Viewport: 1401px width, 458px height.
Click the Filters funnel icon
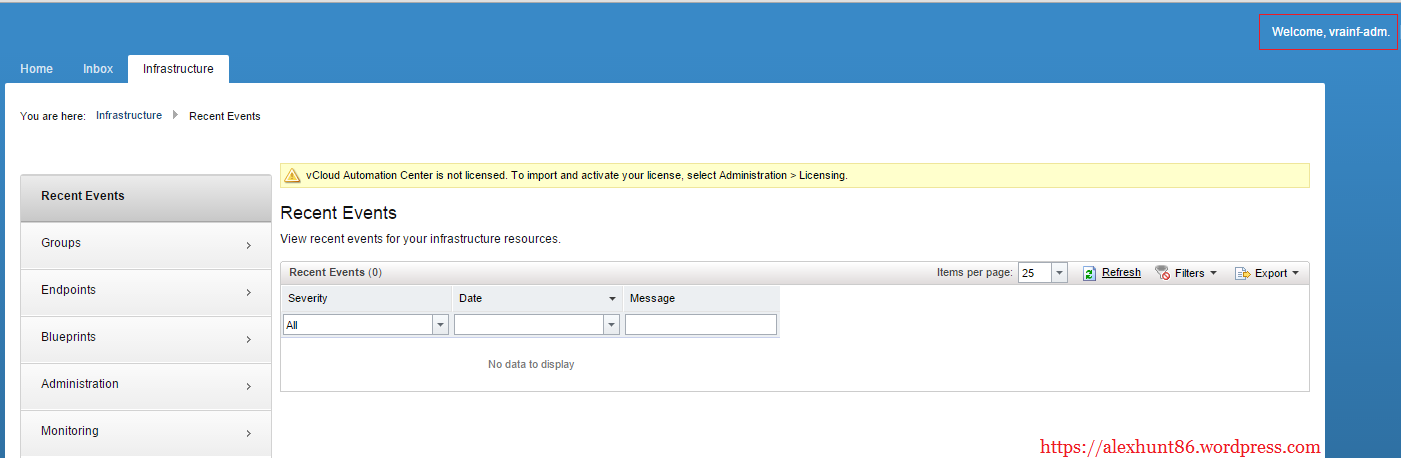point(1162,273)
